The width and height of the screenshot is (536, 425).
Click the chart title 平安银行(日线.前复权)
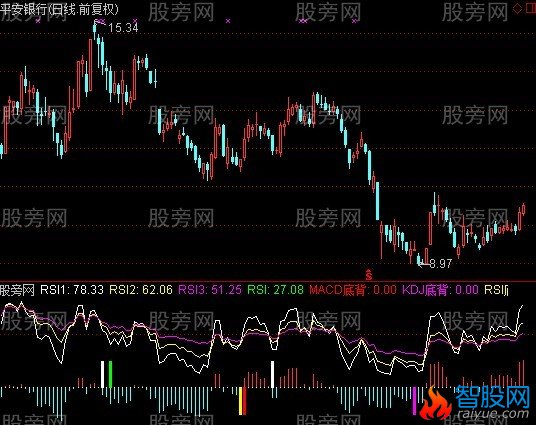click(x=59, y=9)
